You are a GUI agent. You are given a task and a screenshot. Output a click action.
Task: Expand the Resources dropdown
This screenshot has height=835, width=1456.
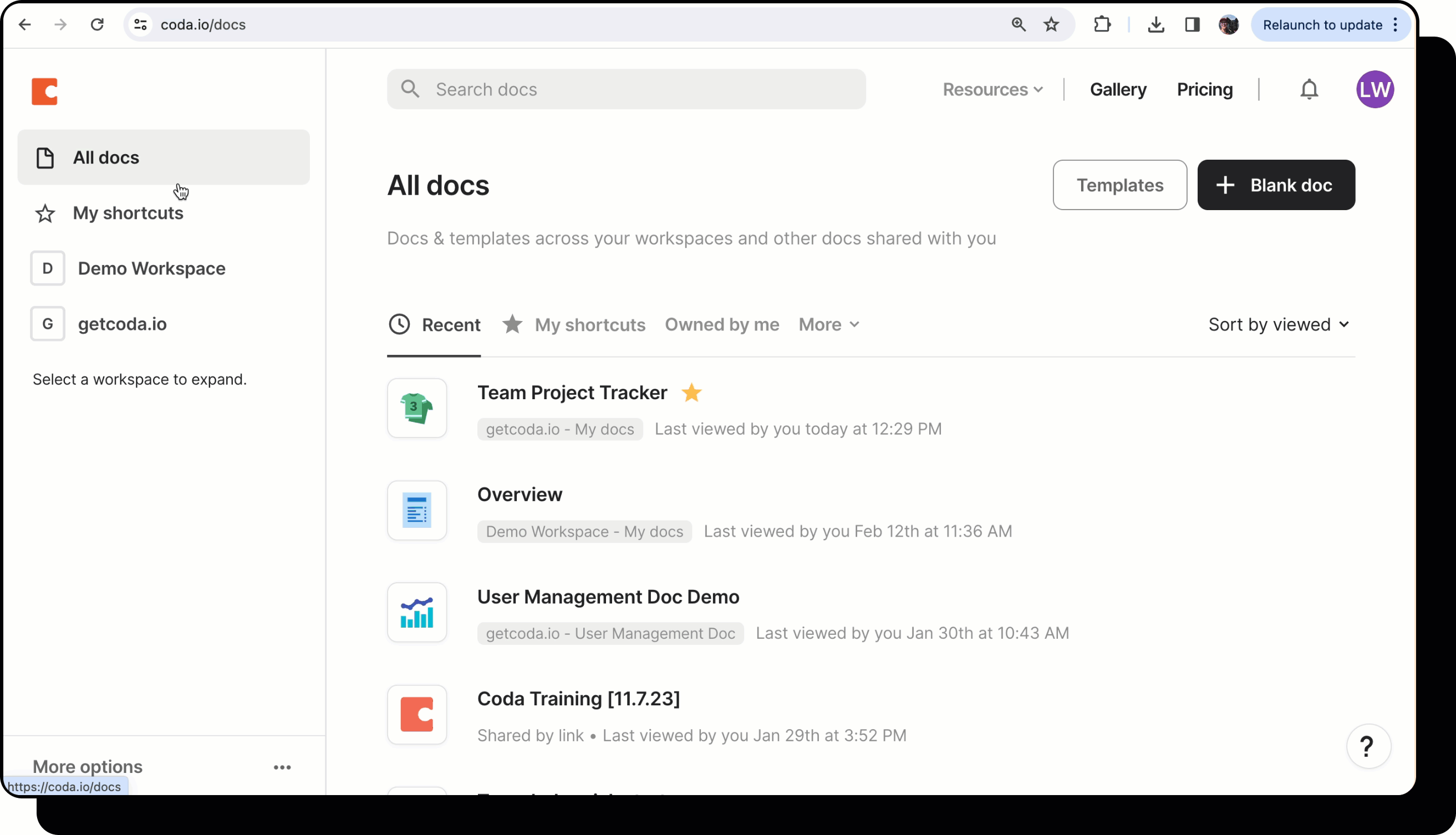(x=992, y=89)
